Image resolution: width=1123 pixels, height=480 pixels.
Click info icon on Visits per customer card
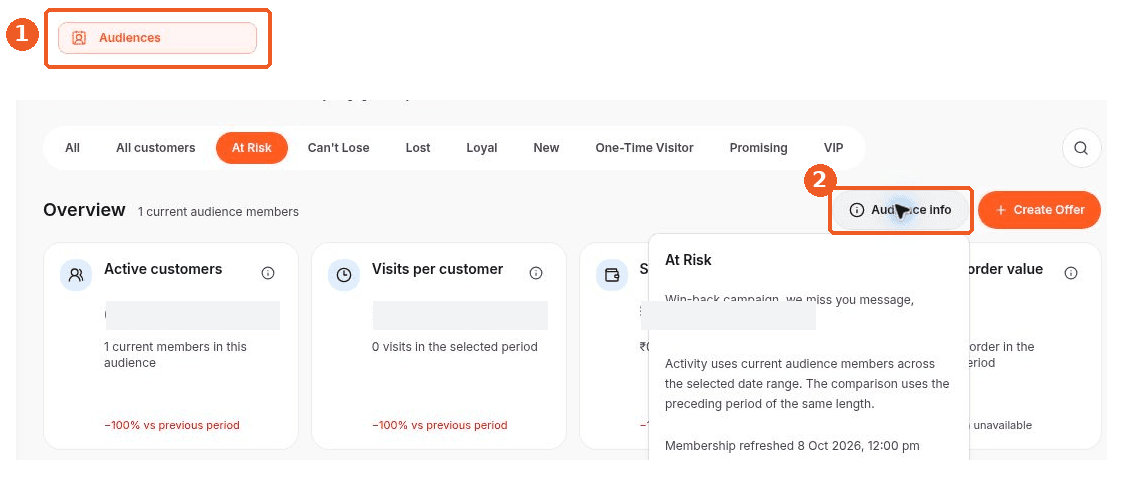[x=536, y=273]
